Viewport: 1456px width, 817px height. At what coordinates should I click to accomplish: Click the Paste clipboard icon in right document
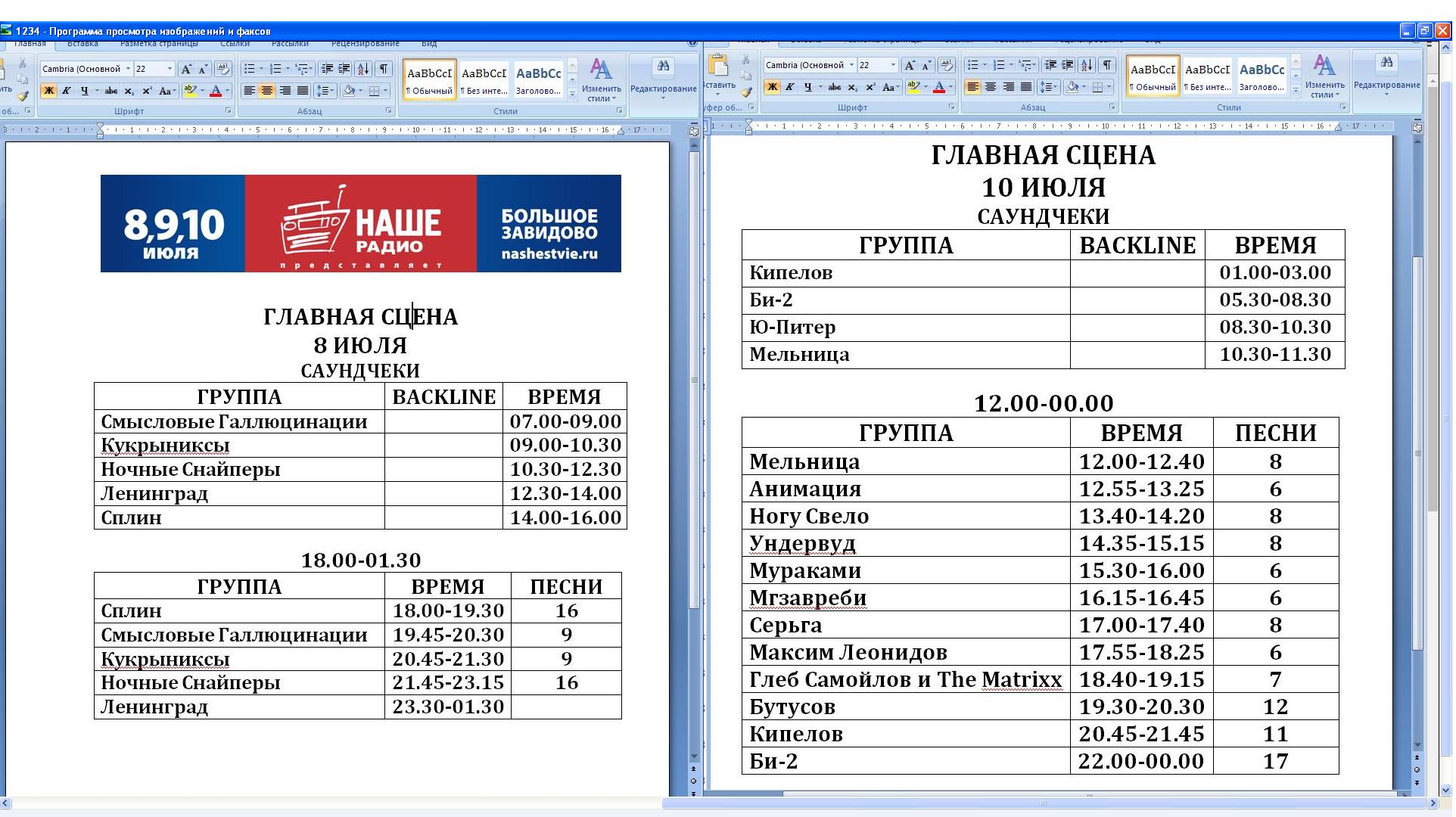(717, 67)
